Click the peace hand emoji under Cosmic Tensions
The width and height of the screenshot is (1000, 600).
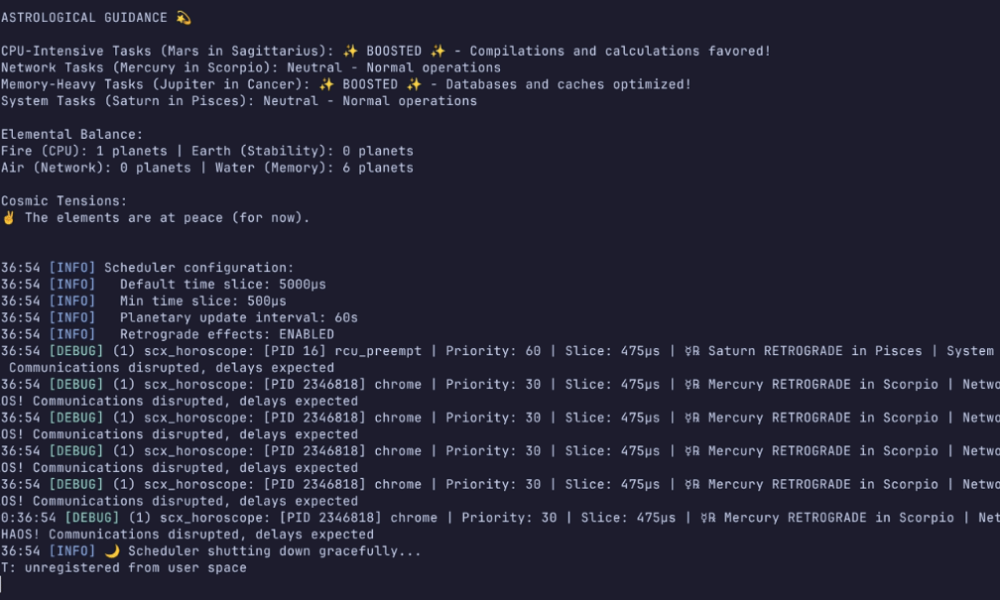coord(9,217)
